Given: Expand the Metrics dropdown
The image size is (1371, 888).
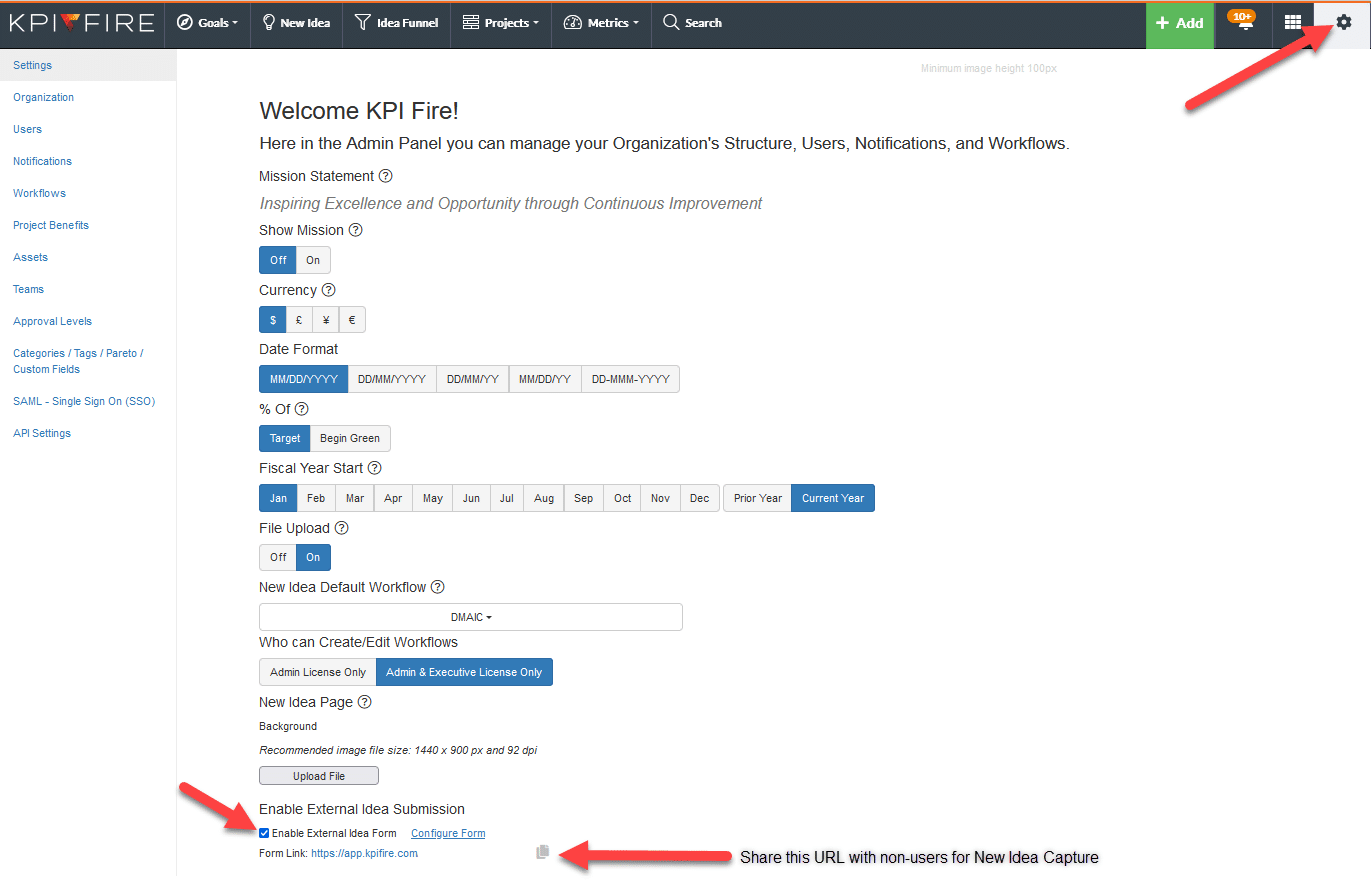Looking at the screenshot, I should coord(601,23).
